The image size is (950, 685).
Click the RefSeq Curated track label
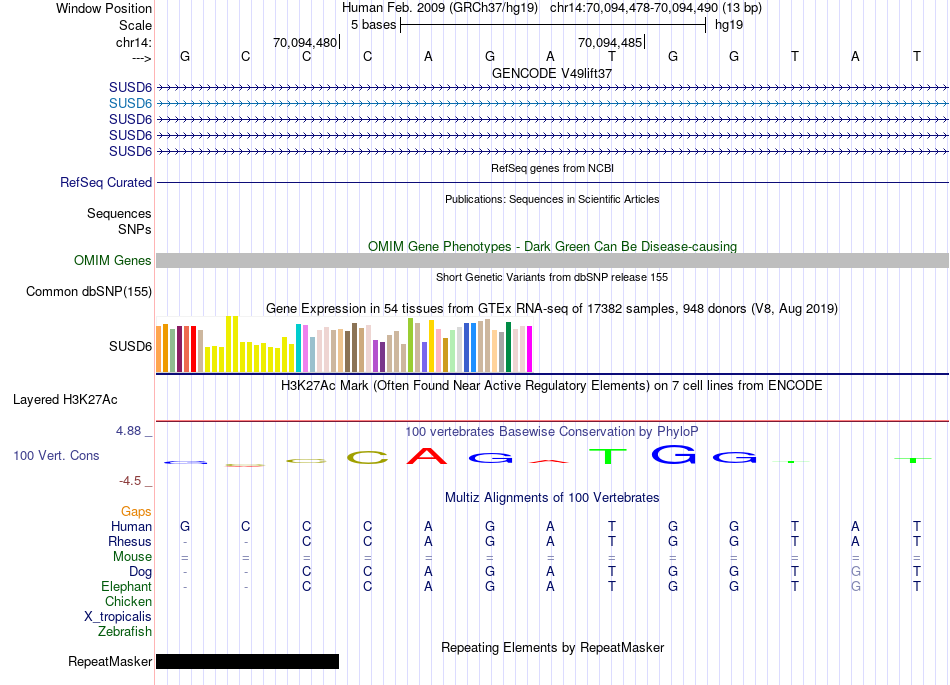click(105, 182)
